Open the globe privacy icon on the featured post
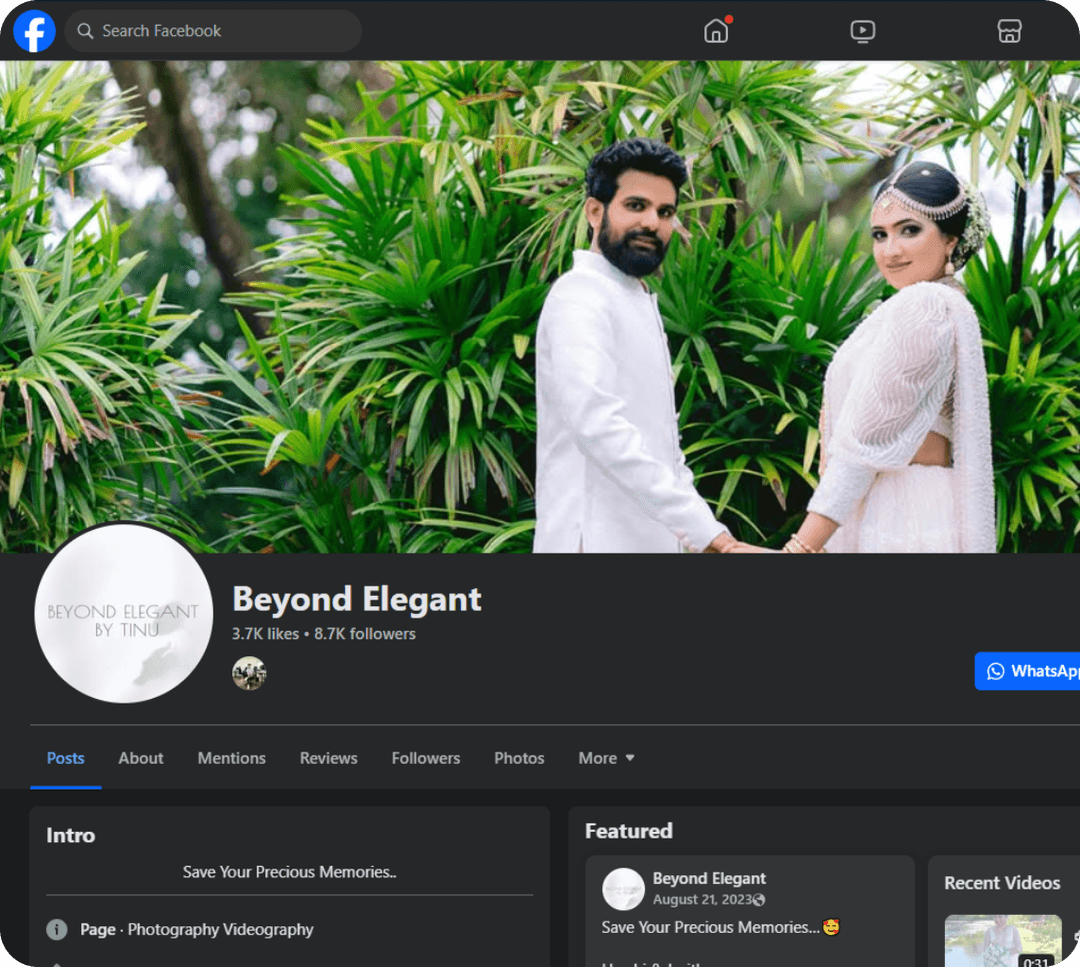 [x=756, y=899]
